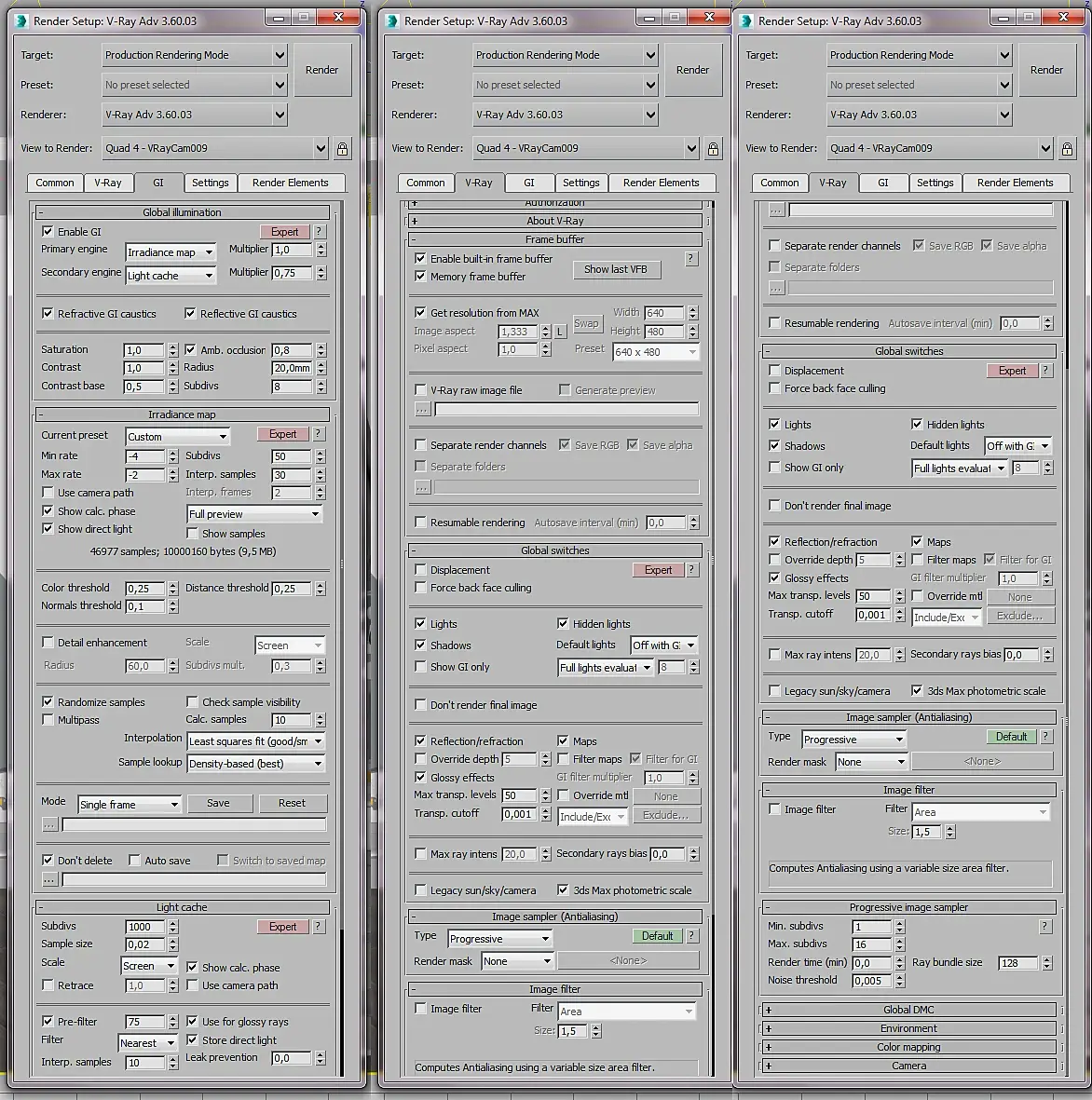Click Irradiance map help '?' button
The height and width of the screenshot is (1100, 1092).
(x=318, y=433)
